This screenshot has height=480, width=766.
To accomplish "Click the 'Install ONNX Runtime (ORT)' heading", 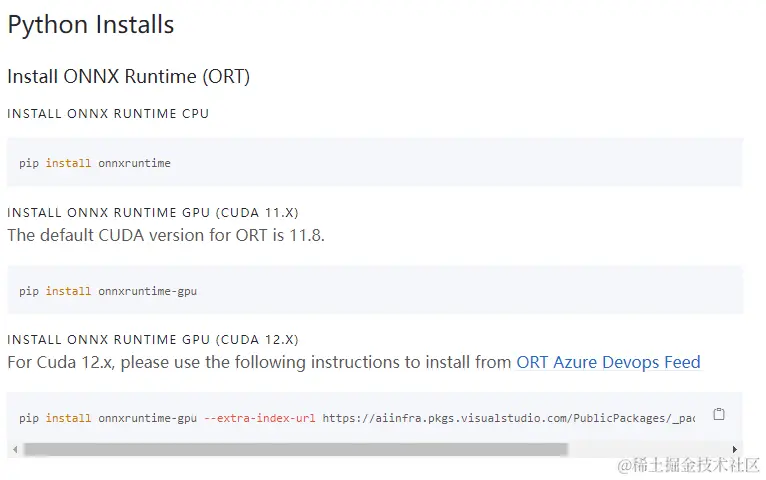I will point(128,77).
